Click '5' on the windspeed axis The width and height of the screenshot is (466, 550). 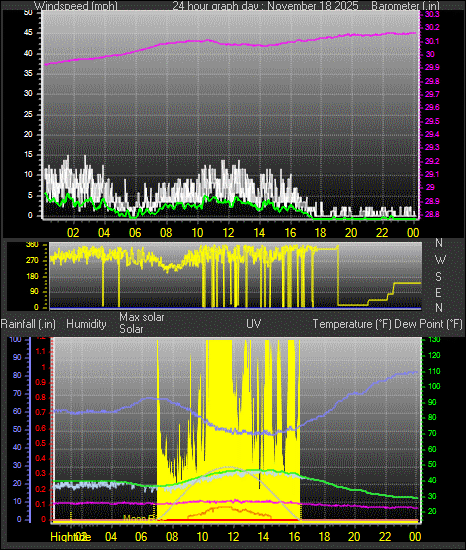[x=30, y=195]
